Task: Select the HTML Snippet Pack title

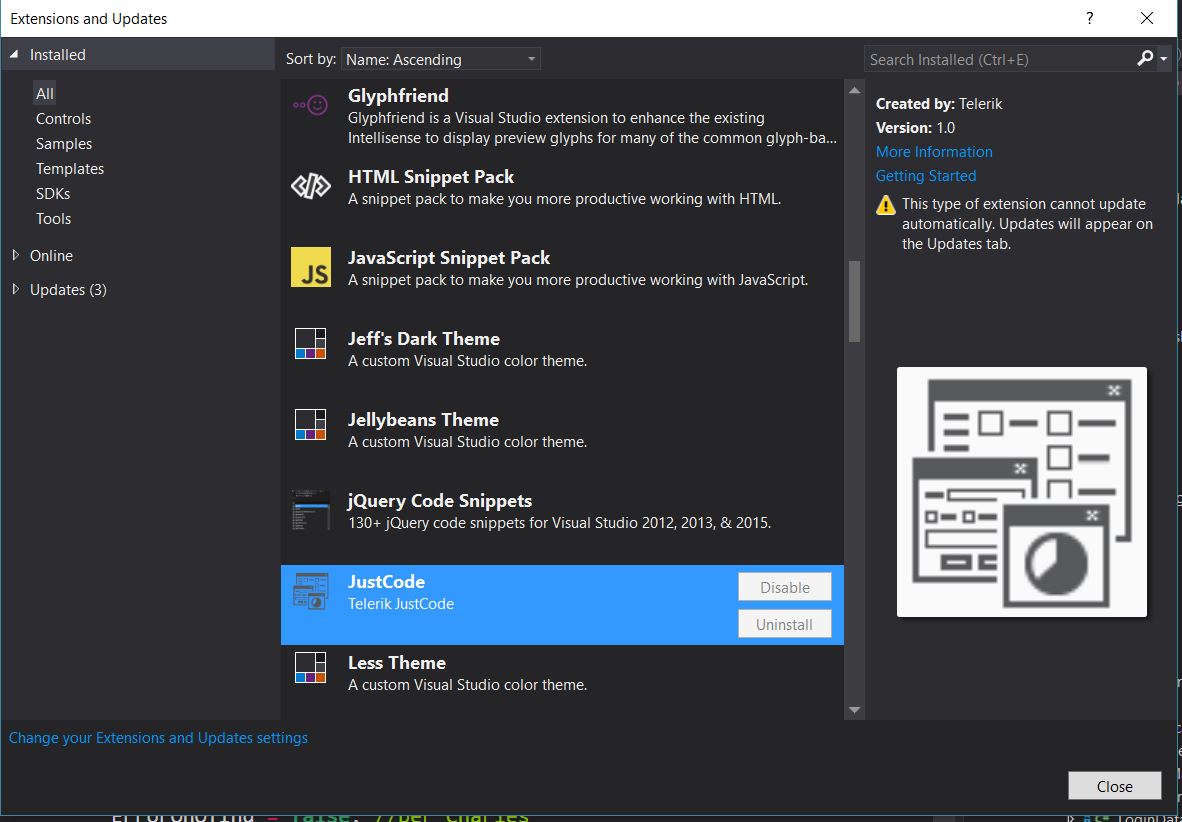Action: coord(430,176)
